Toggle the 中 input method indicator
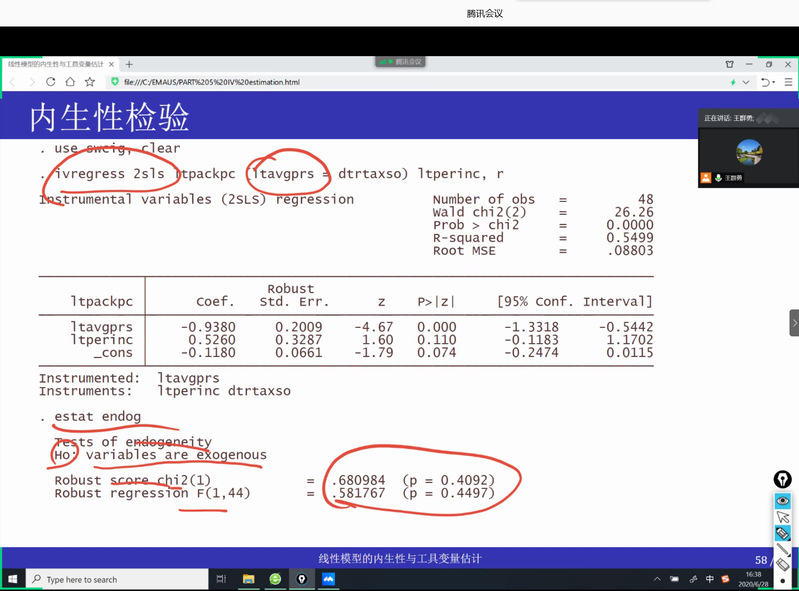799x591 pixels. coord(710,579)
